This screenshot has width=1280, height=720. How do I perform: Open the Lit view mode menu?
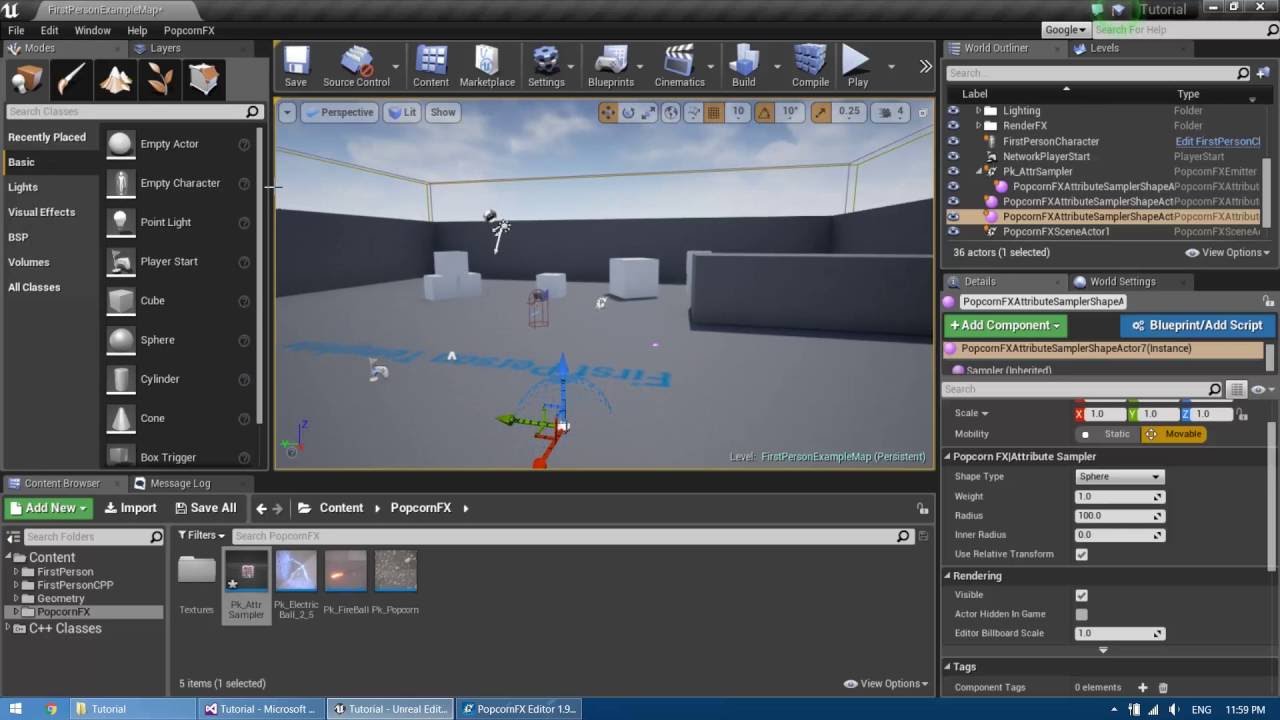pyautogui.click(x=402, y=112)
